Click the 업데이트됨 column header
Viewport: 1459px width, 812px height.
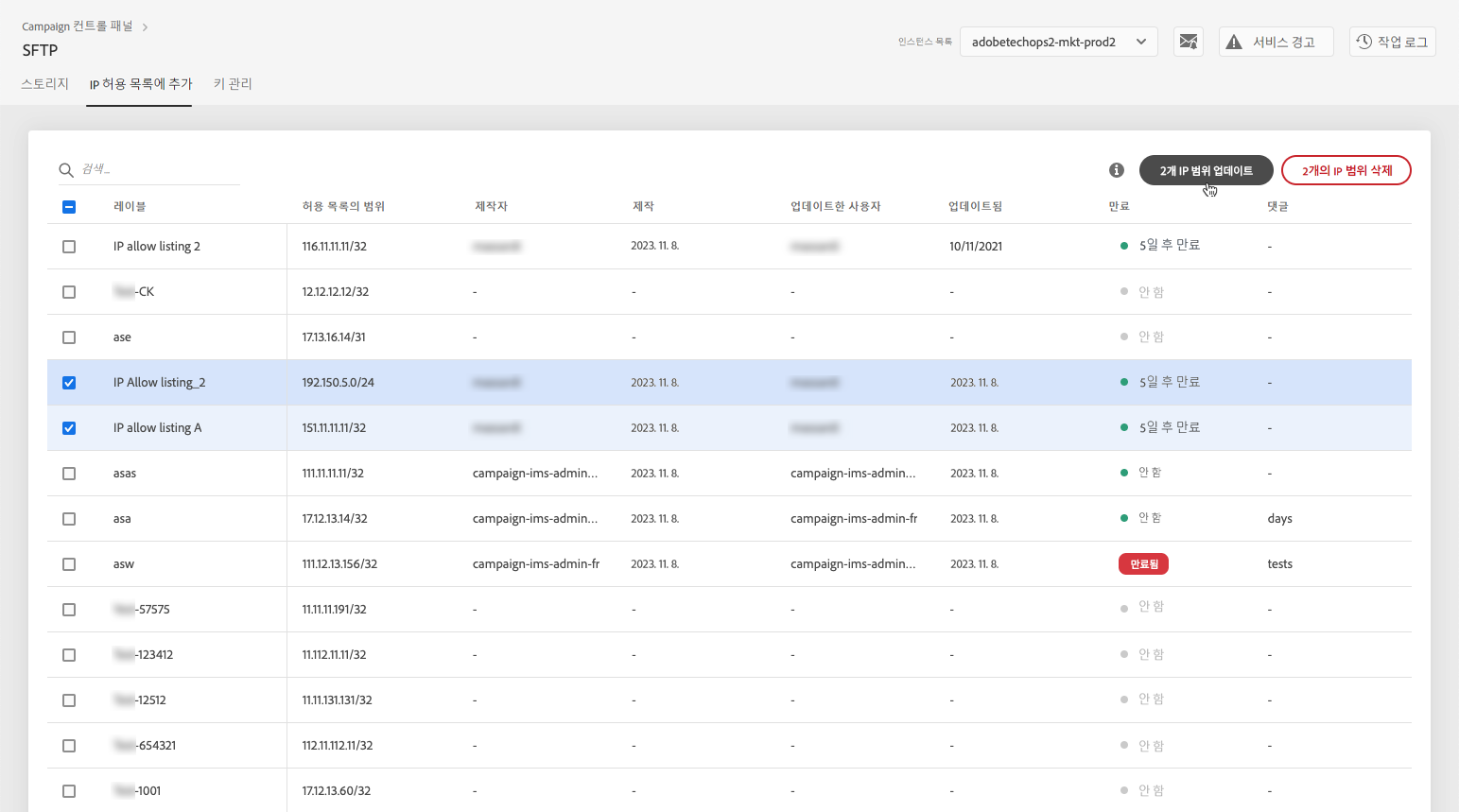tap(976, 206)
